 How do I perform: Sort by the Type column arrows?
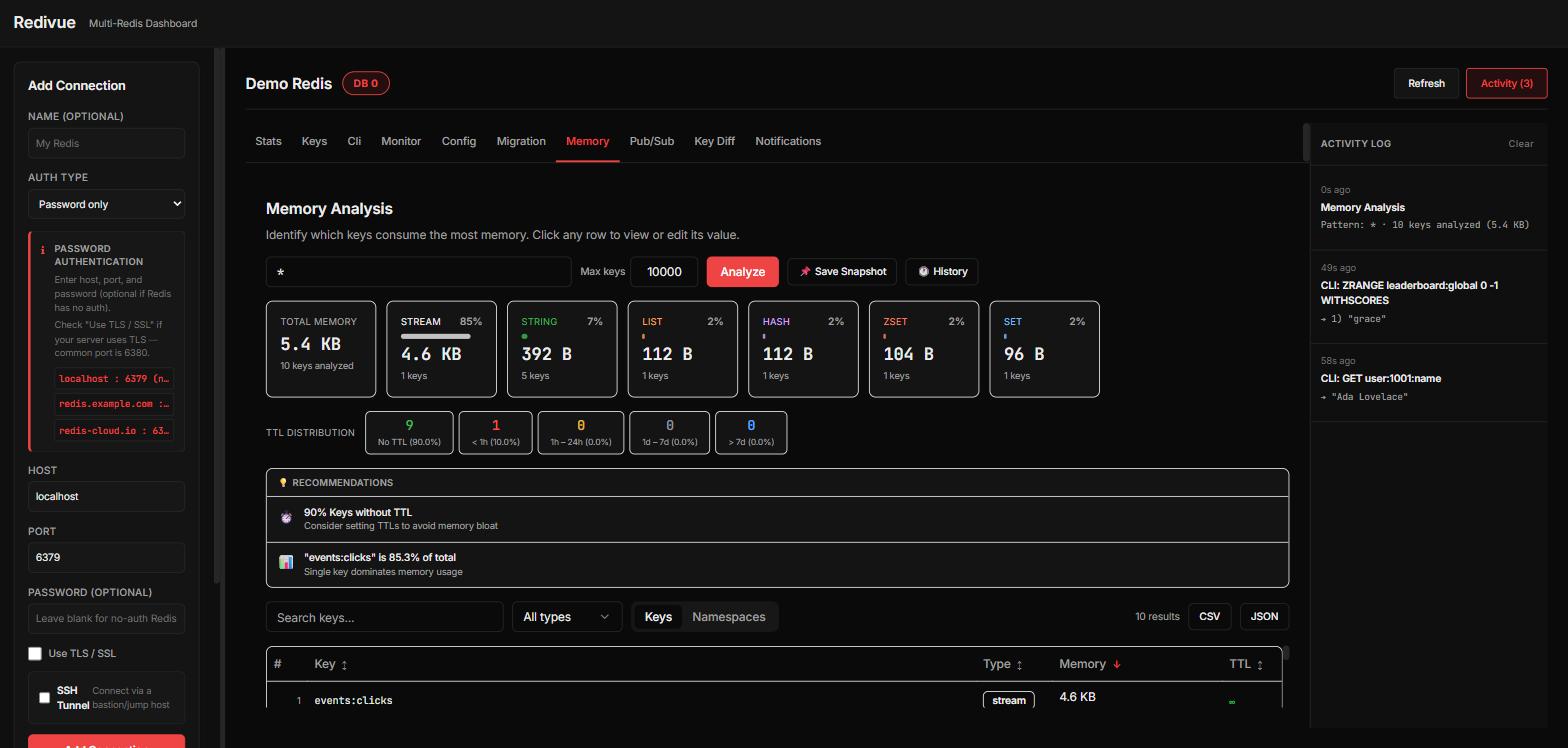[x=1019, y=665]
